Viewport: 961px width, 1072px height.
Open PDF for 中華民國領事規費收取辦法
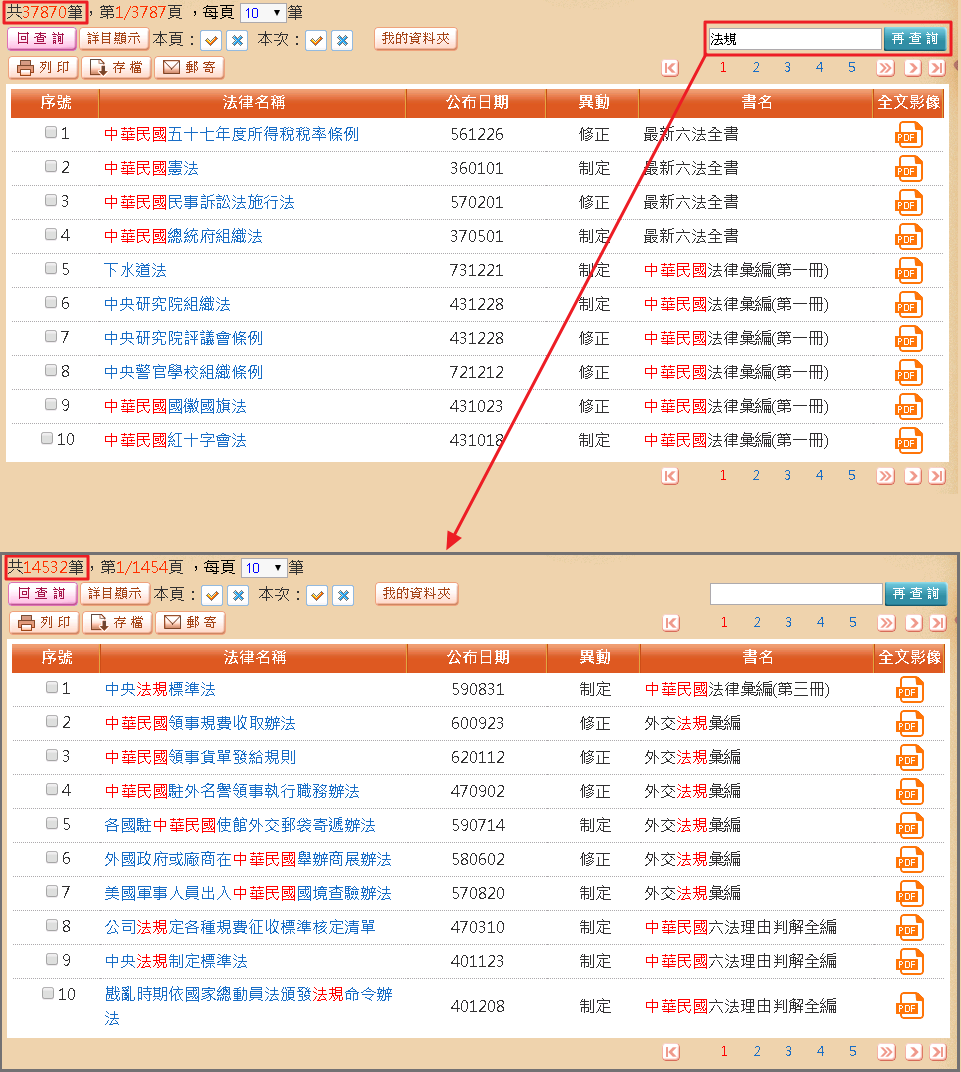point(909,724)
